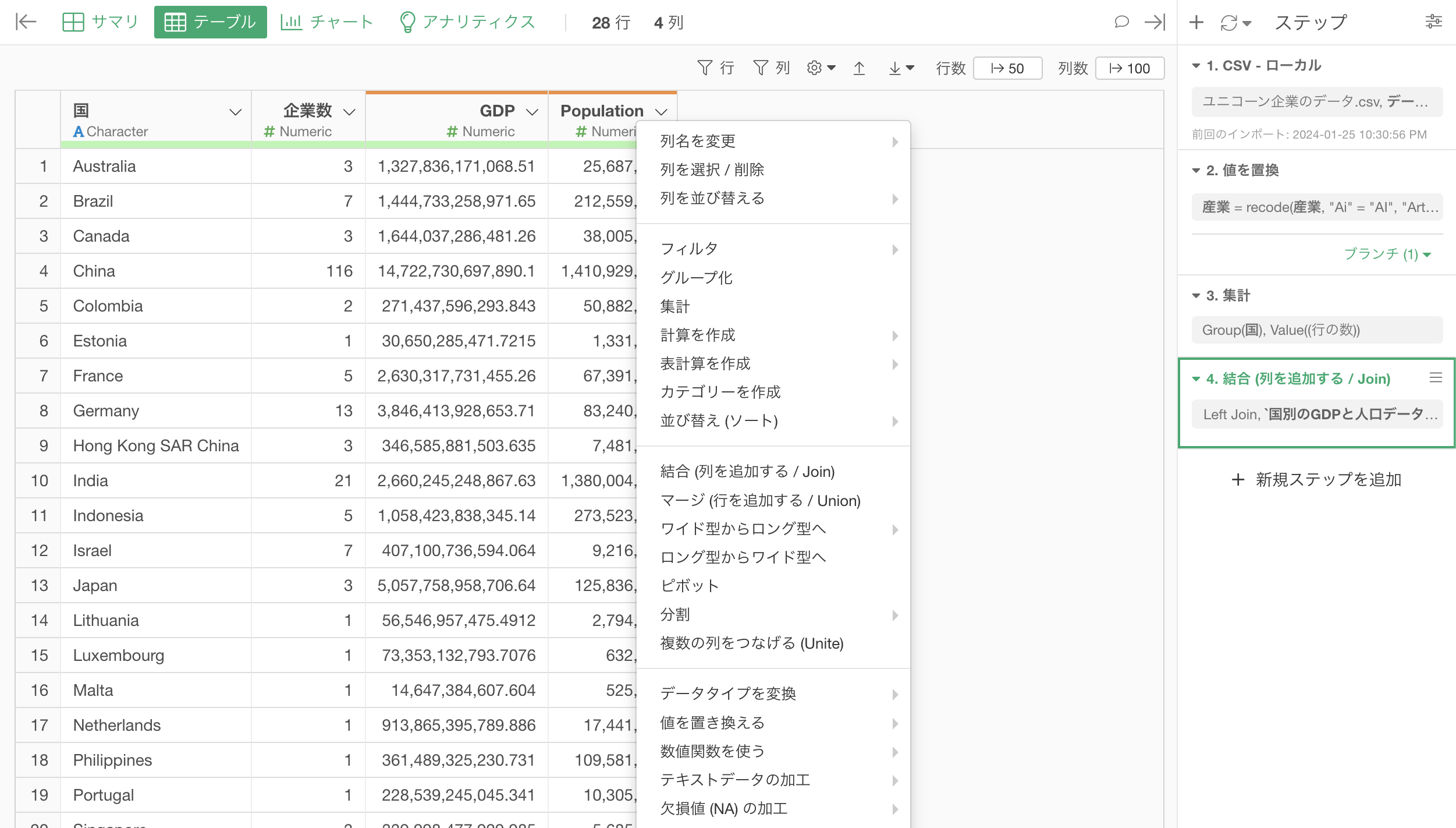Click the upload arrow icon in the table toolbar
The image size is (1456, 828).
859,68
